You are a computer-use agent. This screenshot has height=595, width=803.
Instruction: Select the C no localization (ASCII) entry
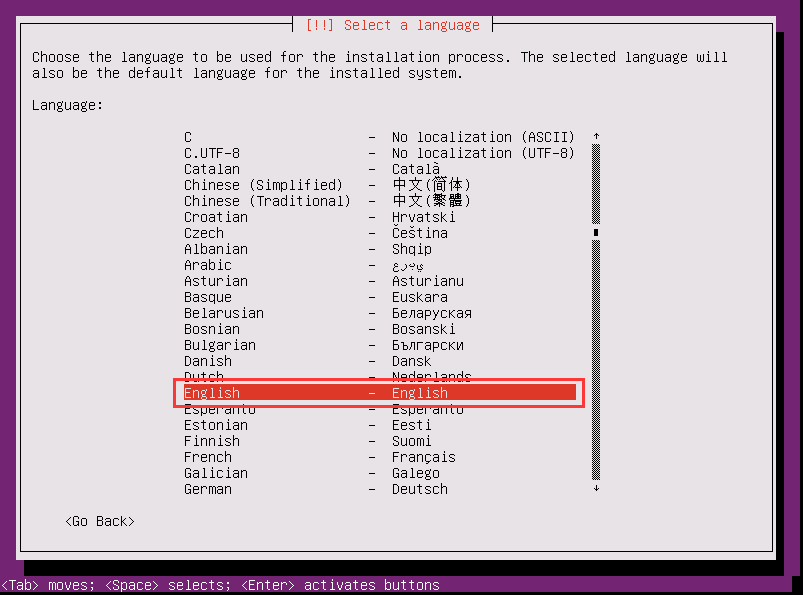pos(379,137)
